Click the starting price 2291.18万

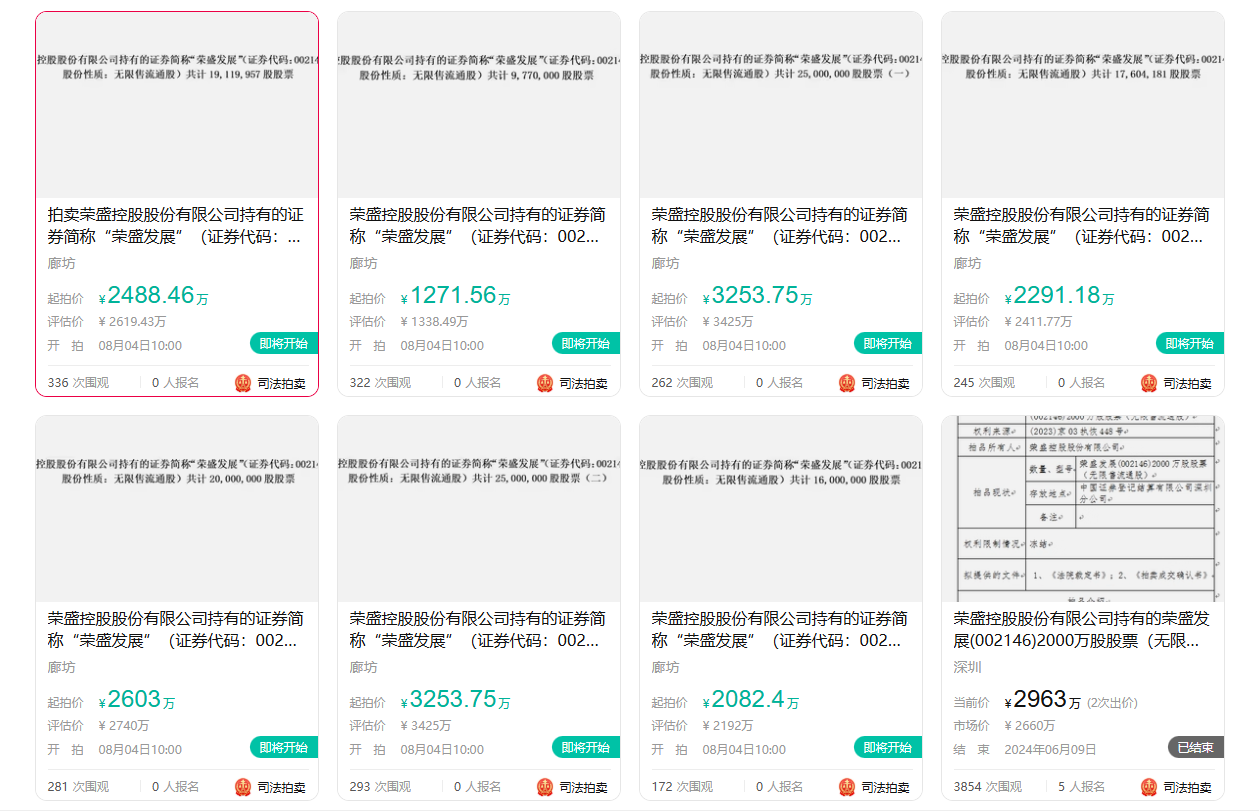click(1060, 296)
